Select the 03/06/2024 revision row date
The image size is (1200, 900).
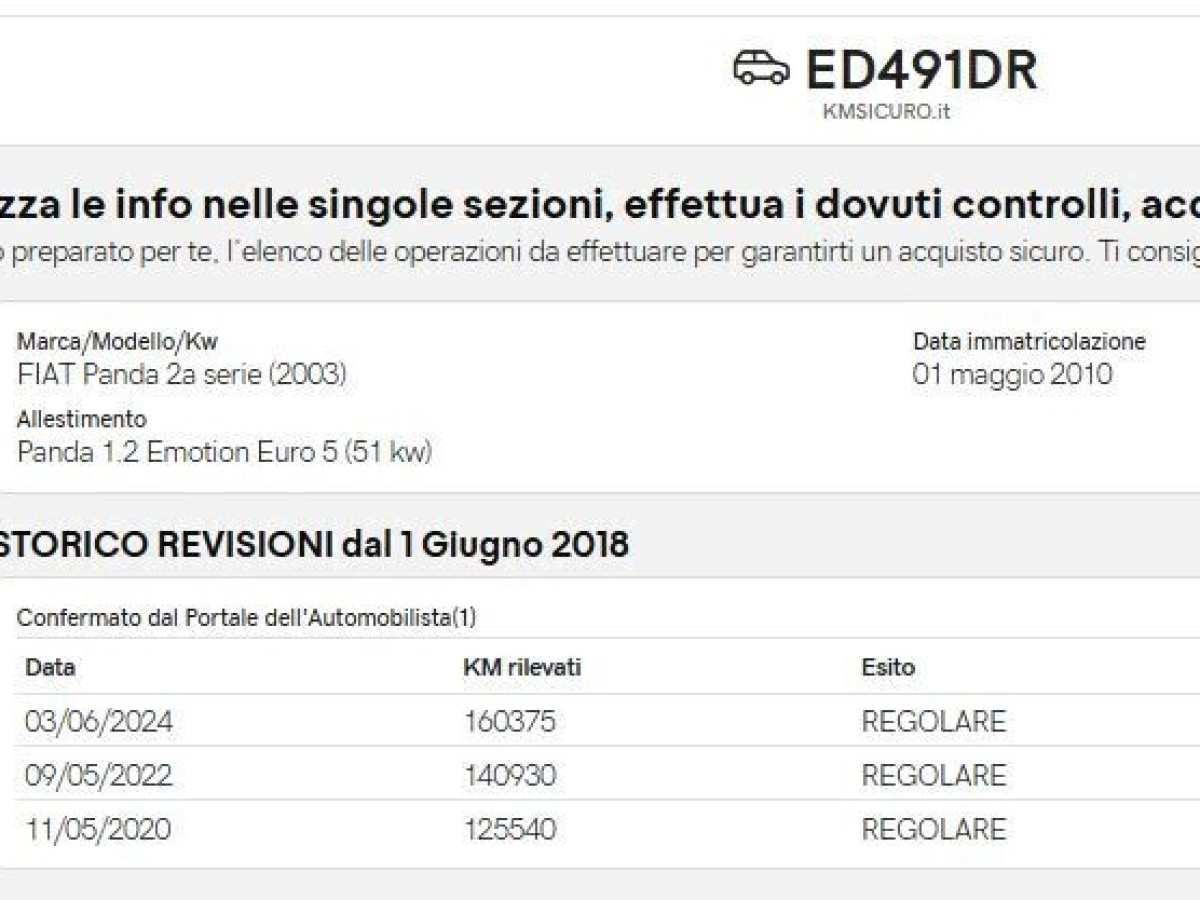(x=99, y=722)
